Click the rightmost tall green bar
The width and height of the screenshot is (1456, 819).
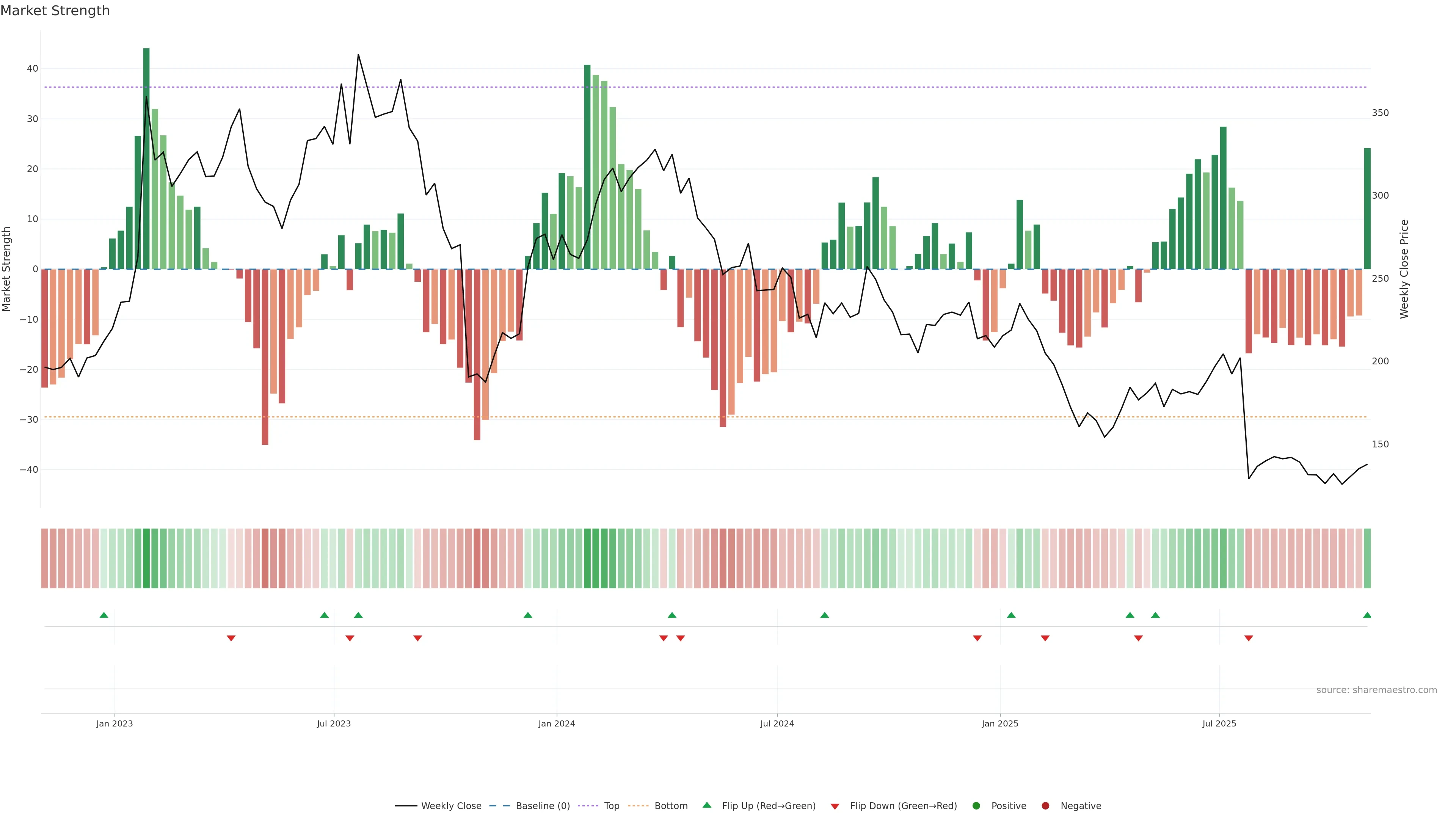click(x=1367, y=209)
